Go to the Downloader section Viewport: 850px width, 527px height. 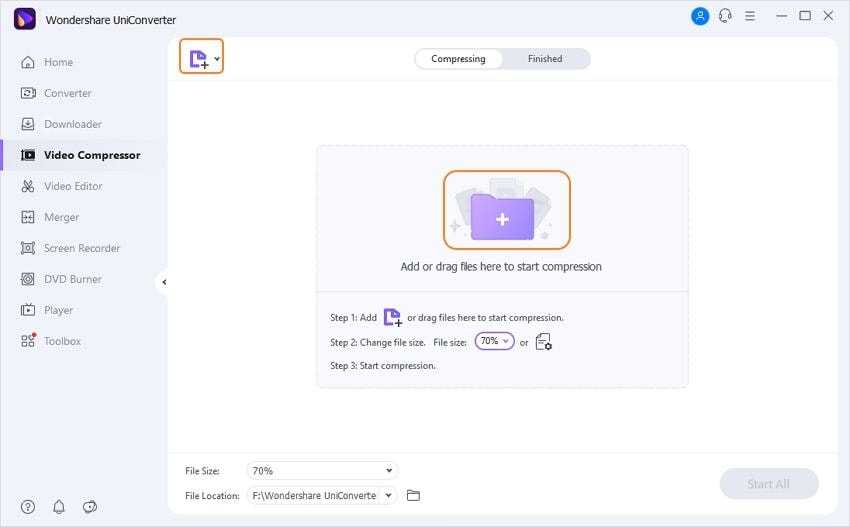tap(72, 124)
